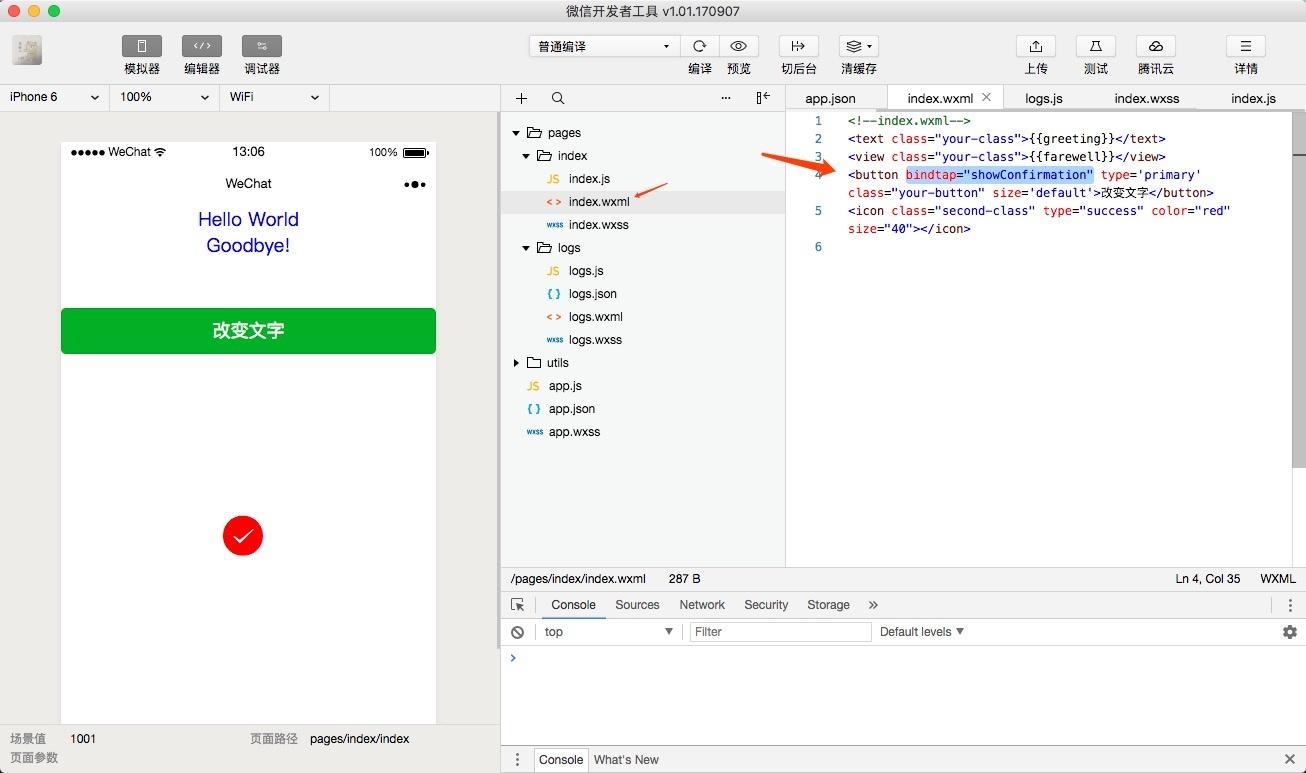The image size is (1306, 773).
Task: Open the 100% zoom dropdown
Action: 165,97
